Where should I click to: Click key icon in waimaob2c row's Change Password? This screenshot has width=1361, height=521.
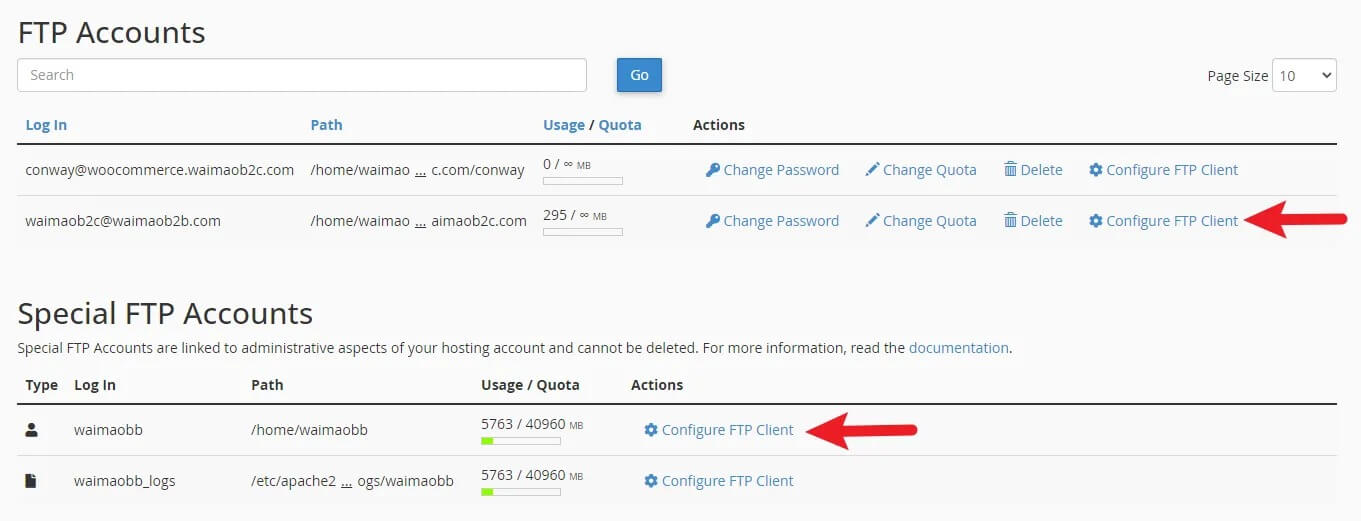tap(713, 221)
